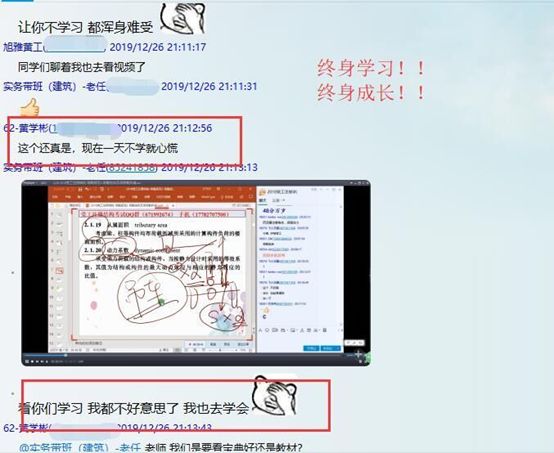Viewport: 554px width, 453px height.
Task: Click the face-covering sticker beside 我也去学会
Action: pyautogui.click(x=275, y=396)
